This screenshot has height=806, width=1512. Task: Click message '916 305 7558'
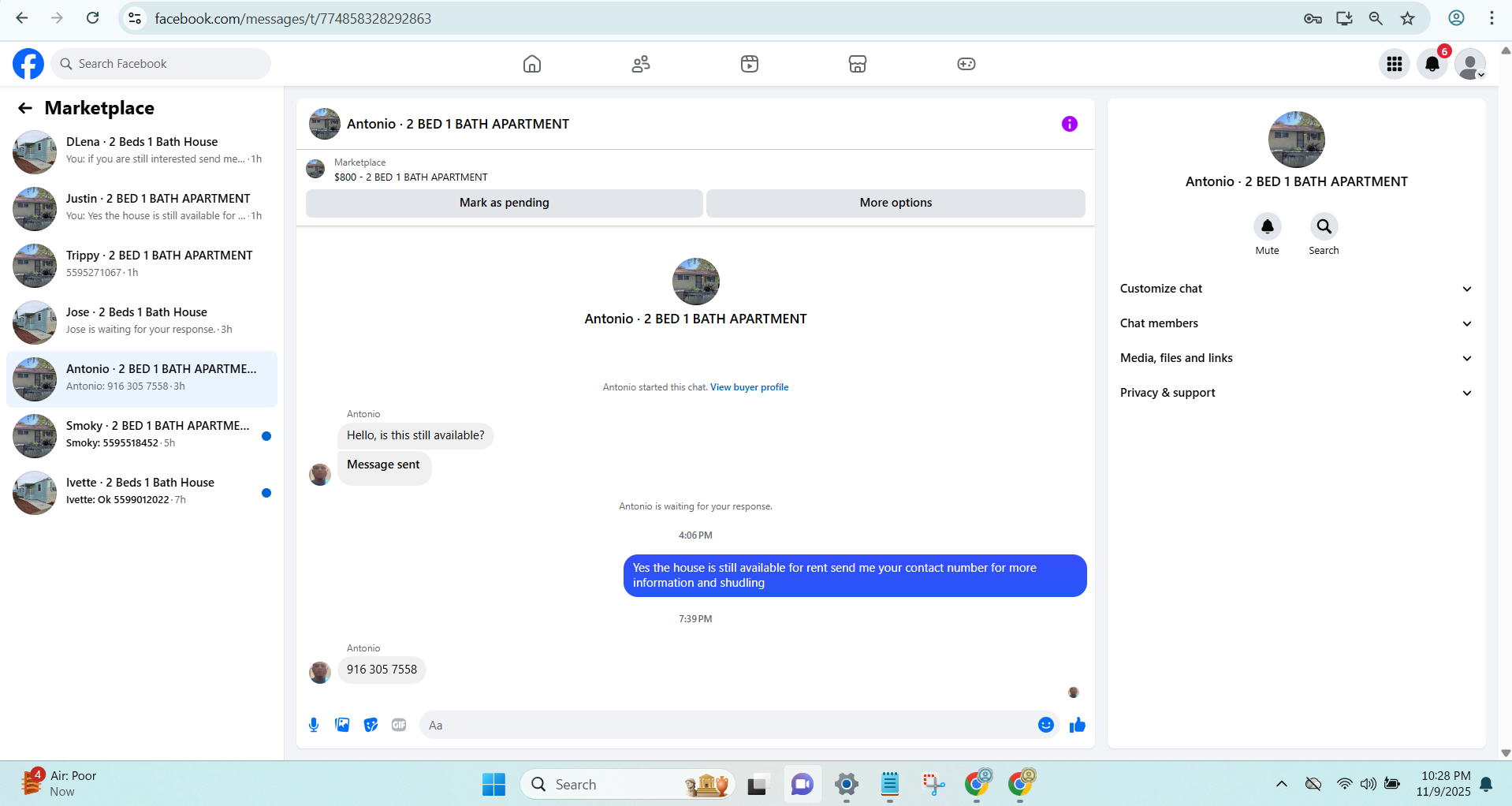click(x=382, y=670)
